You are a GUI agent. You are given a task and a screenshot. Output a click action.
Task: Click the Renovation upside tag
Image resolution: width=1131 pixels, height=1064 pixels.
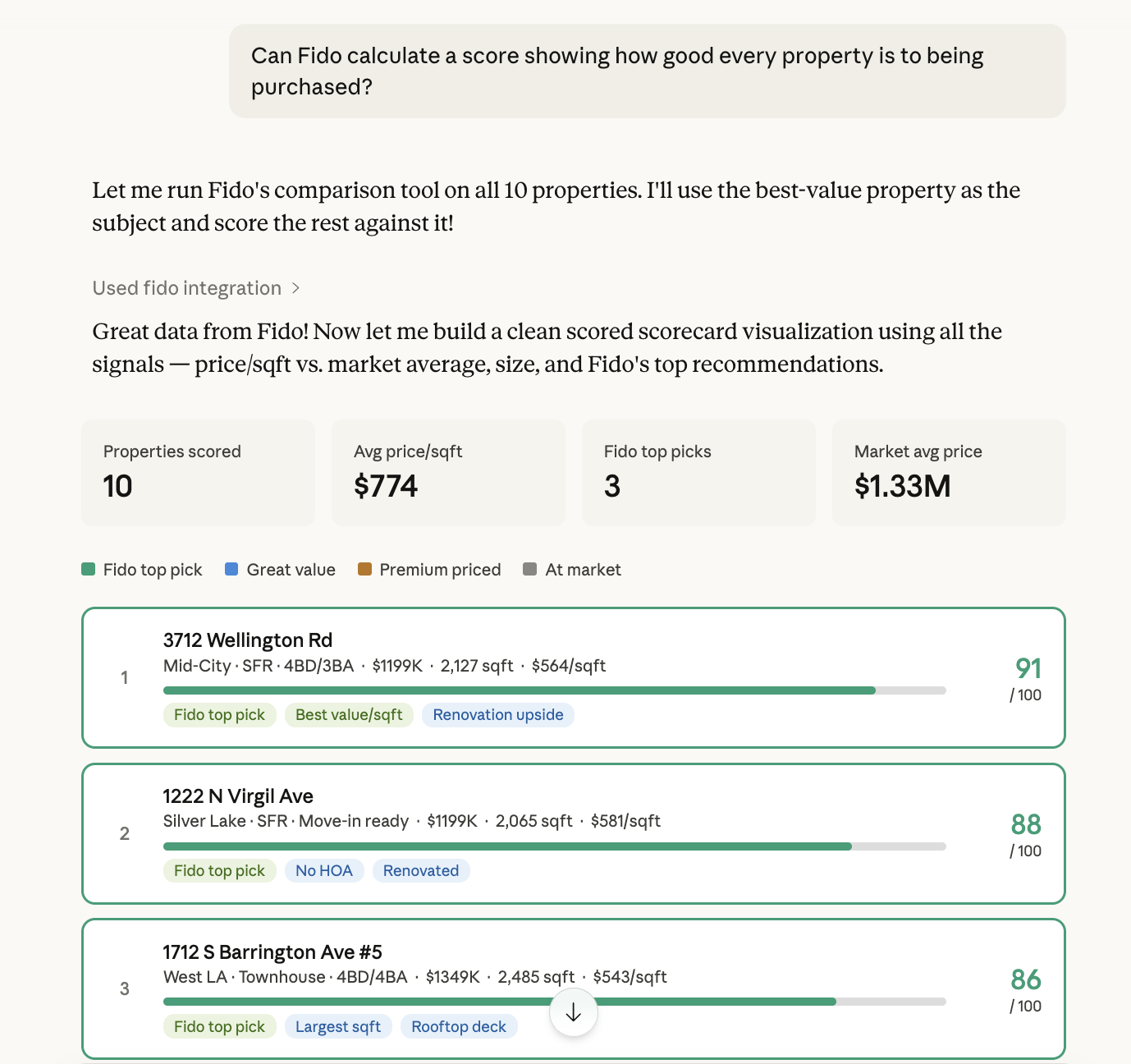pos(498,715)
